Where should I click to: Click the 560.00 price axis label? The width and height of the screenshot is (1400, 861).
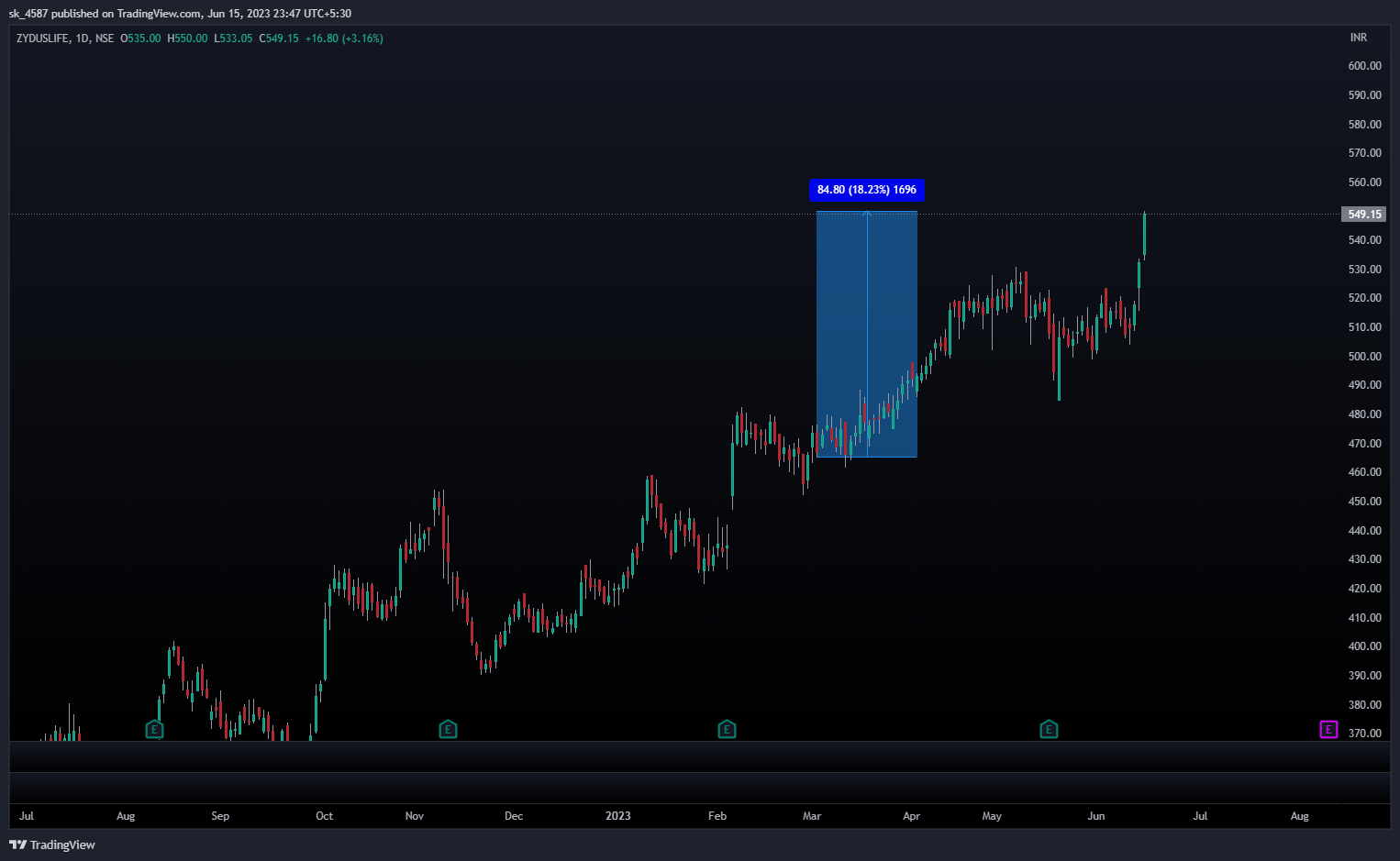(1364, 182)
